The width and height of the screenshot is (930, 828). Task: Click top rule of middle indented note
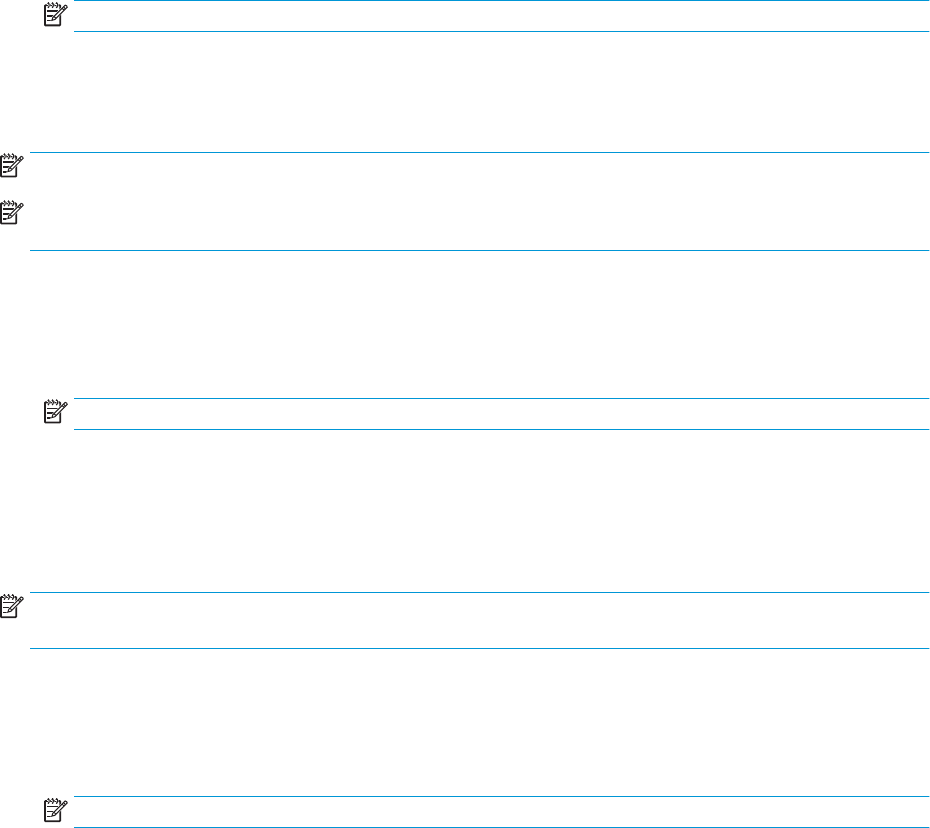501,399
